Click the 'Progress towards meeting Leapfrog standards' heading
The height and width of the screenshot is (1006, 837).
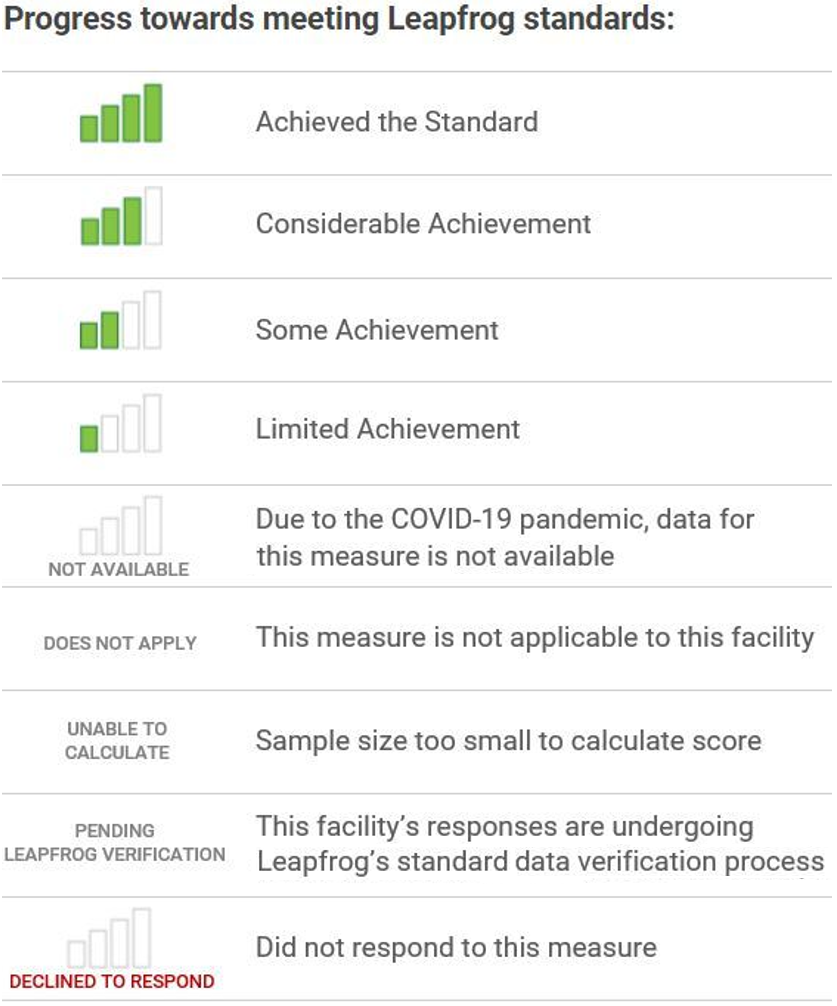tap(339, 19)
